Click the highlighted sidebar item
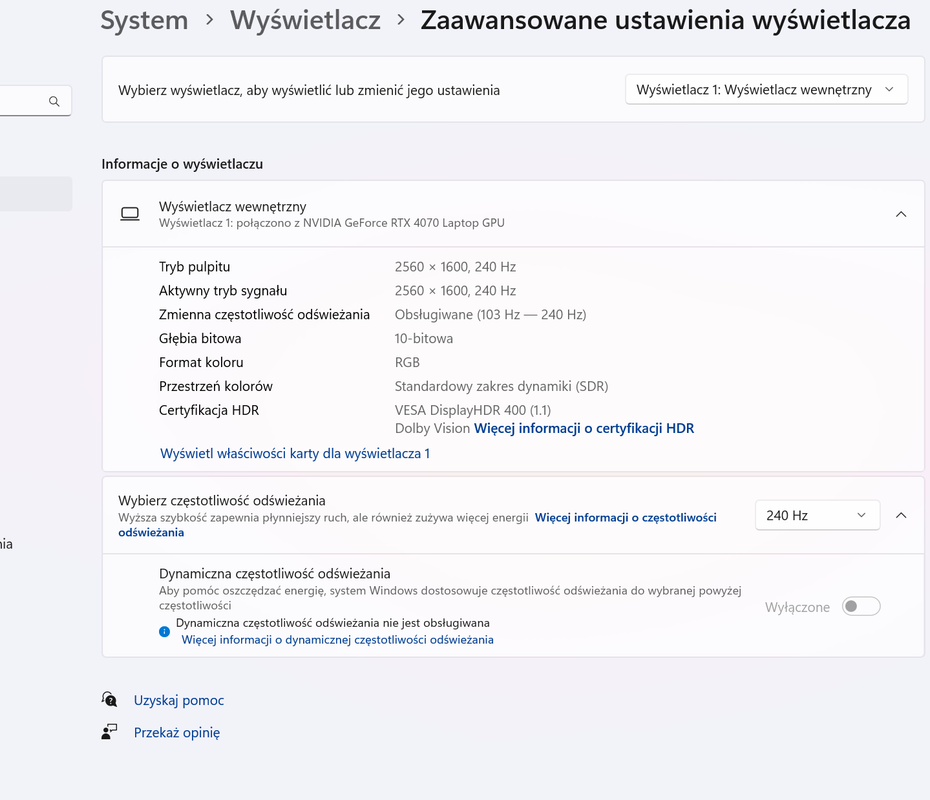930x800 pixels. (x=36, y=194)
